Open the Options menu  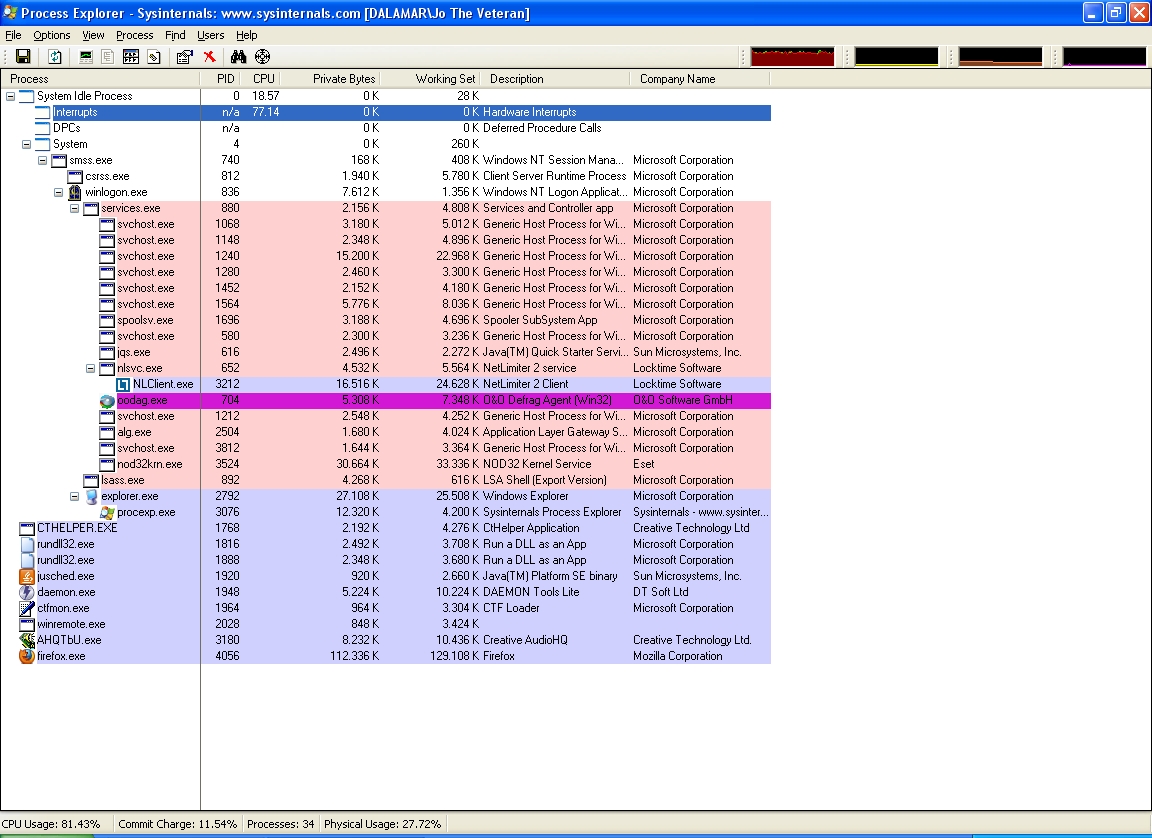51,35
